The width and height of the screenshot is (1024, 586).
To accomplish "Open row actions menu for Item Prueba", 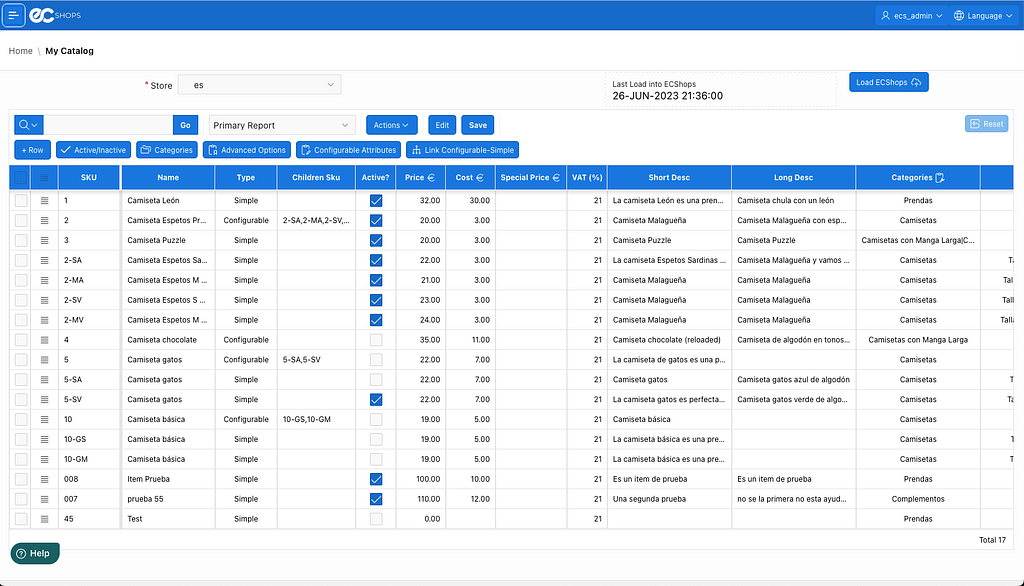I will 44,479.
